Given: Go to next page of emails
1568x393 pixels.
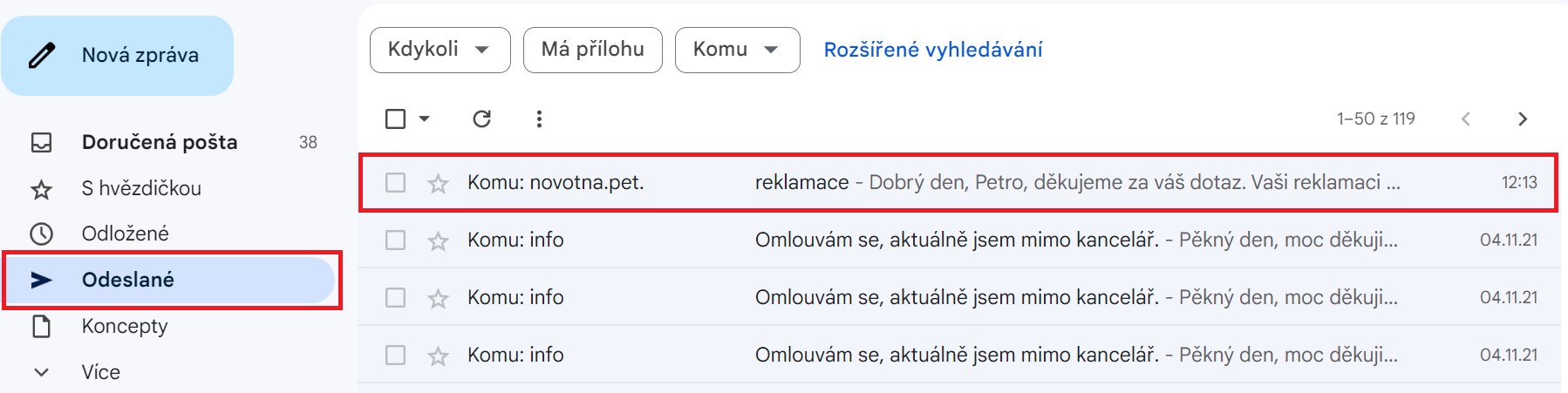Looking at the screenshot, I should click(1522, 119).
